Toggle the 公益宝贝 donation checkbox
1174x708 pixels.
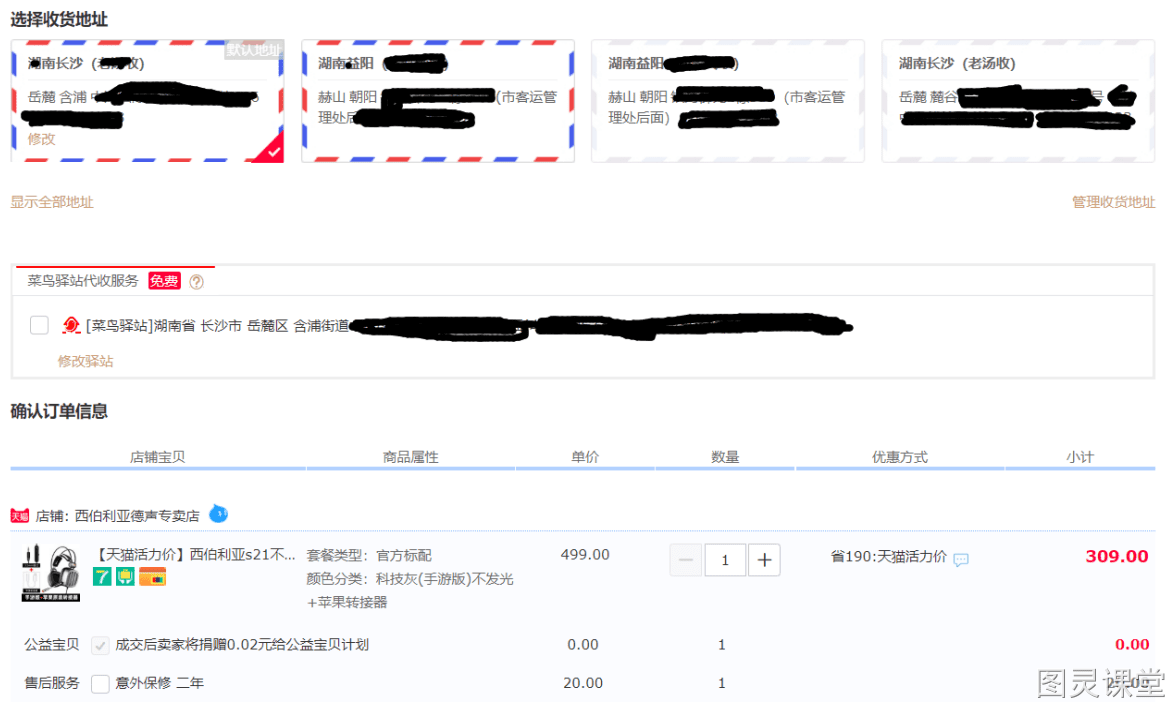tap(100, 645)
